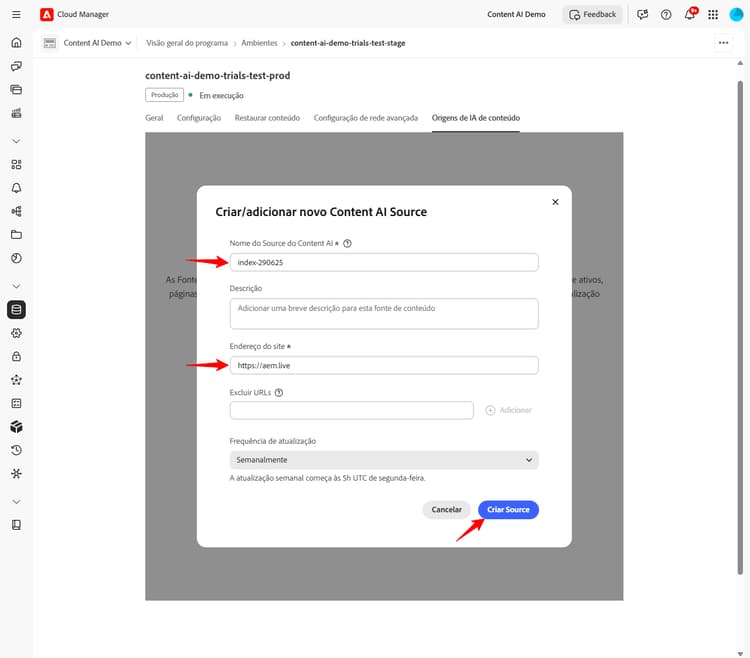Collapse sidebar section chevron above book icon

(x=16, y=502)
